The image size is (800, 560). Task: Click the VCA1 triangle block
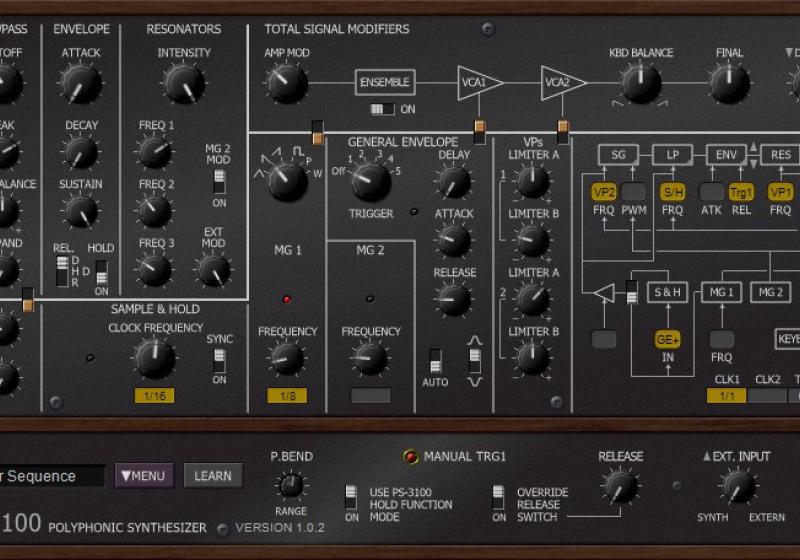(477, 83)
